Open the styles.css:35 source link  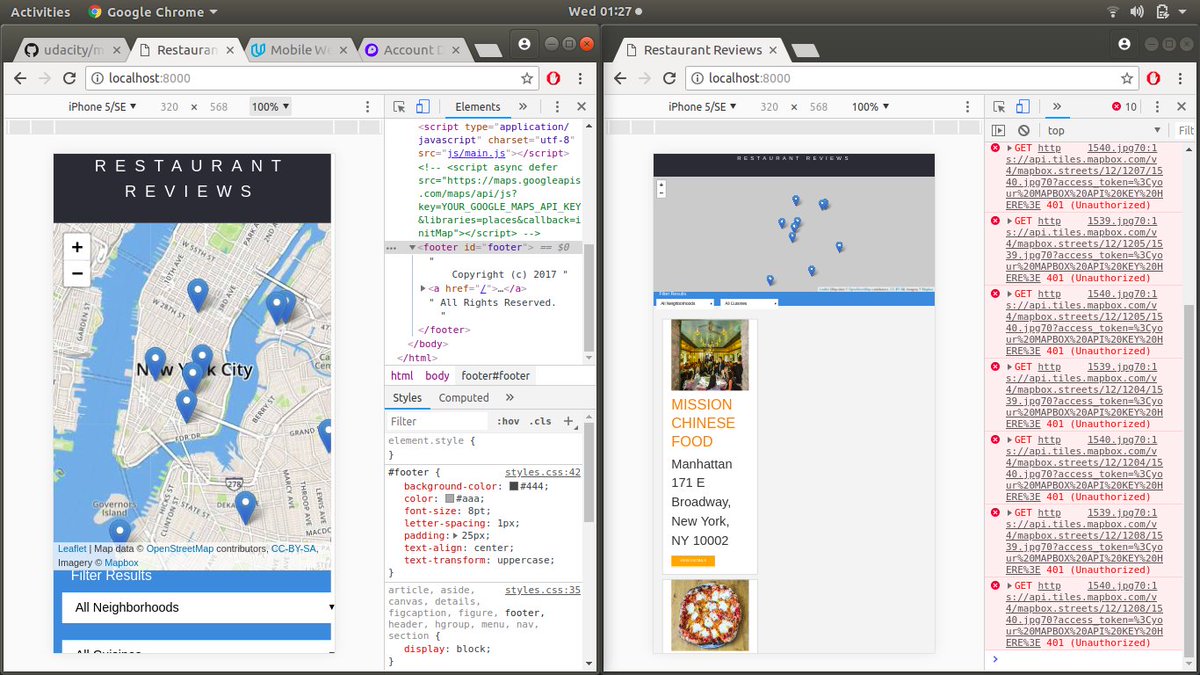(x=542, y=590)
